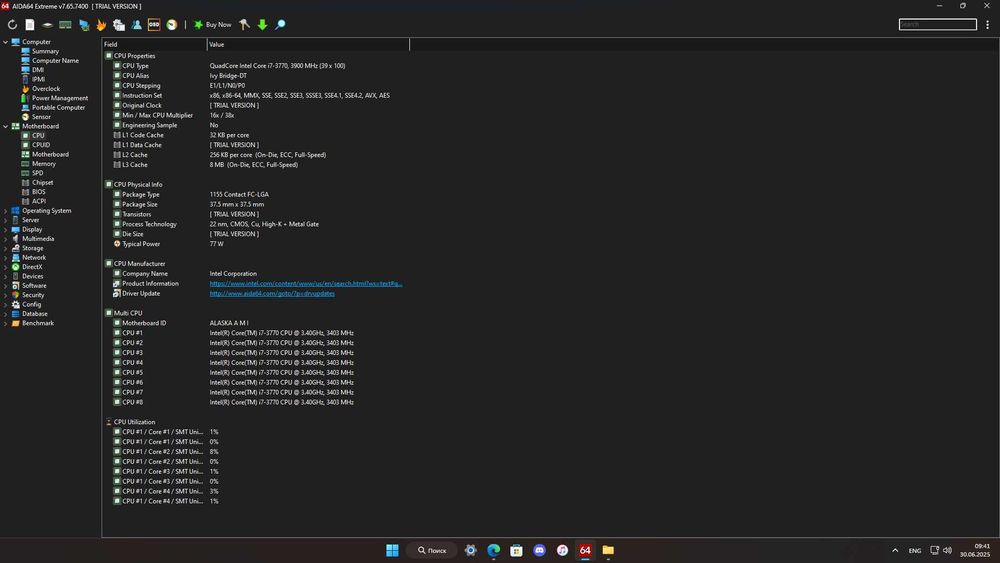
Task: Click the Field column header
Action: tap(154, 45)
